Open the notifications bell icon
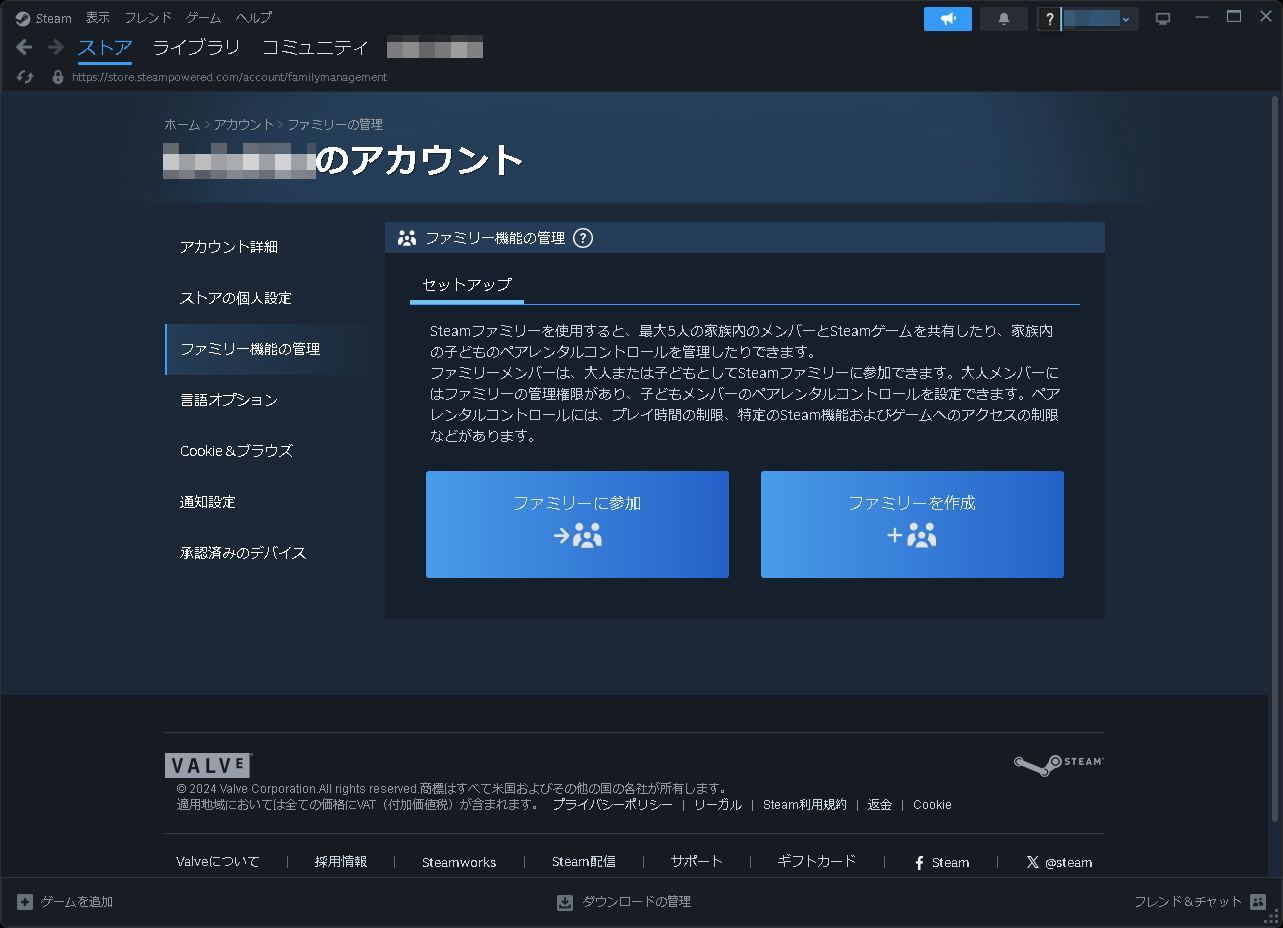Screen dimensions: 1283x928 coord(1003,18)
